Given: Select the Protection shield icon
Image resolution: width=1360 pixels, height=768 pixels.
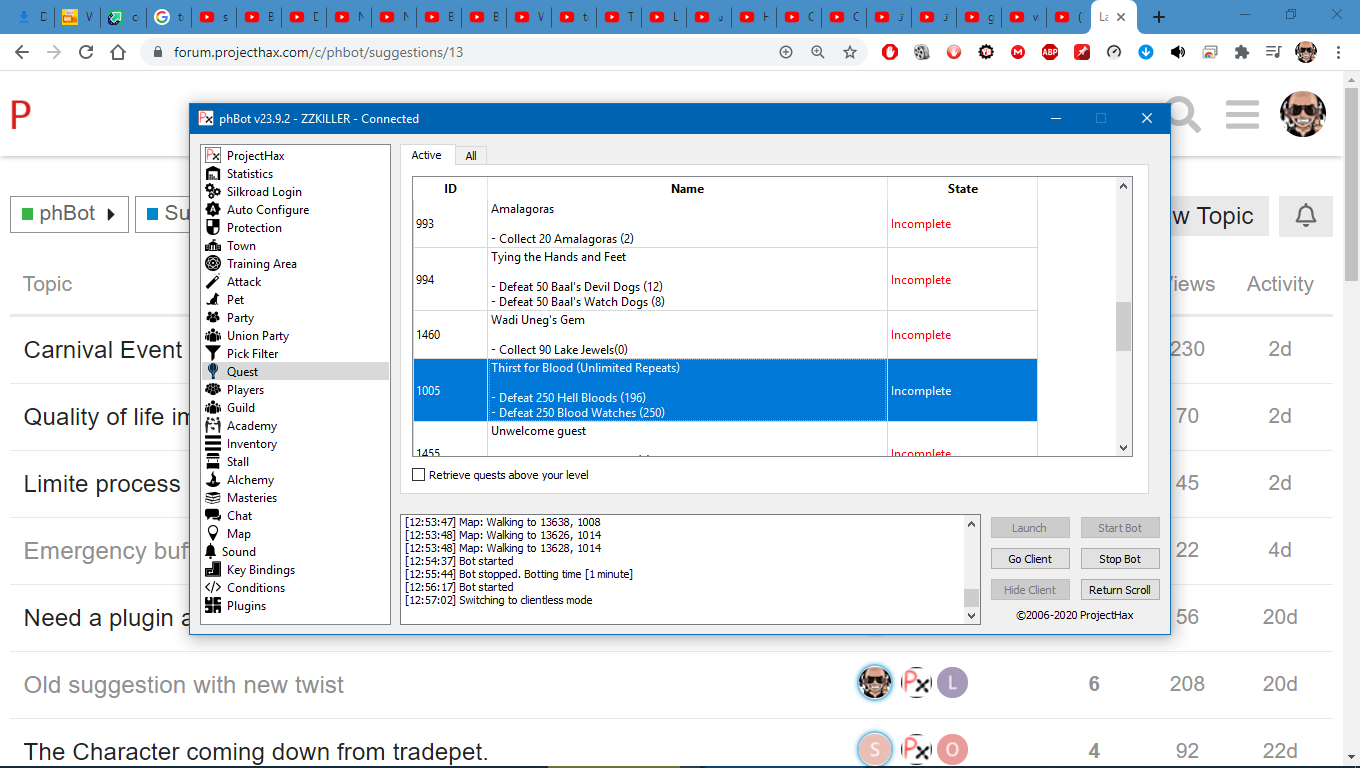Looking at the screenshot, I should pos(212,228).
